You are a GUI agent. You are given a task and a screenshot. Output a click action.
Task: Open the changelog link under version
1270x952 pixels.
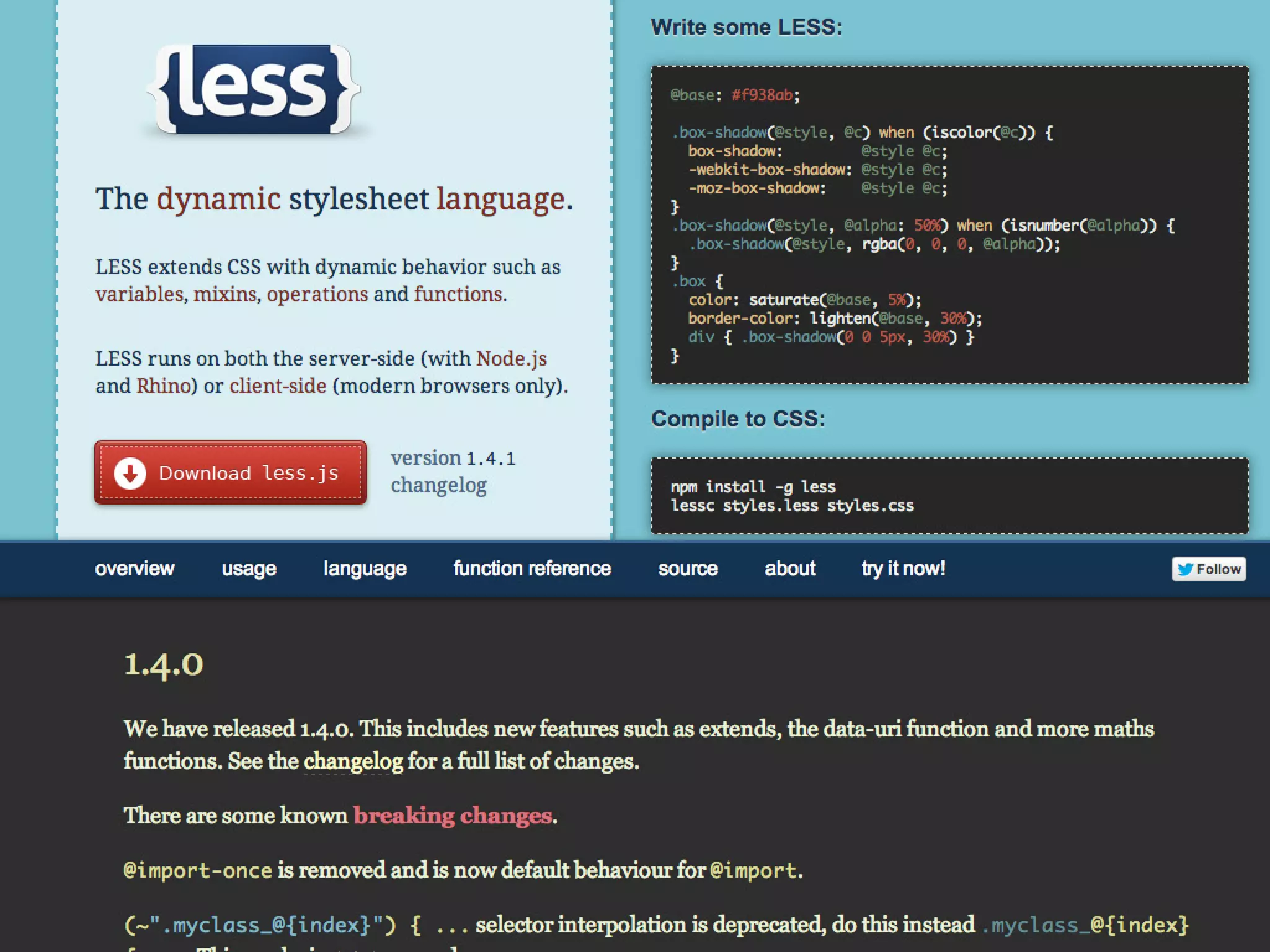438,485
